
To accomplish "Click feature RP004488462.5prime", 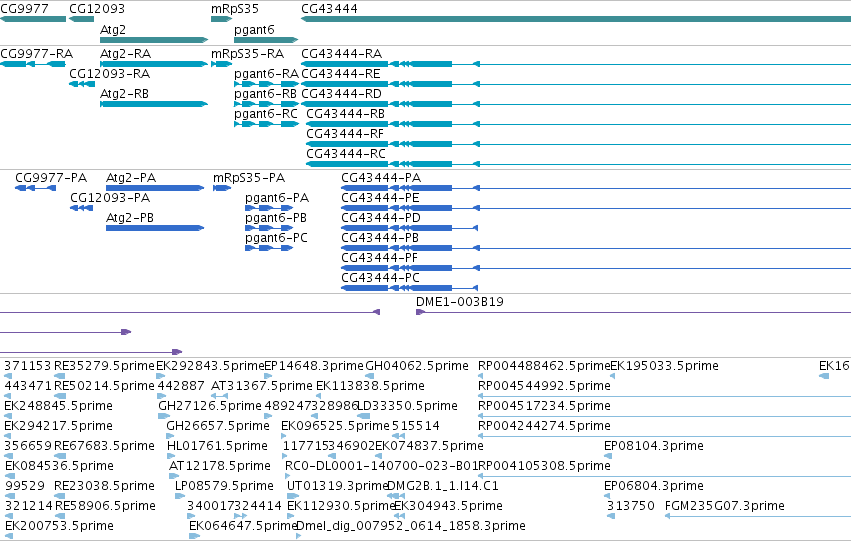I will [x=544, y=366].
